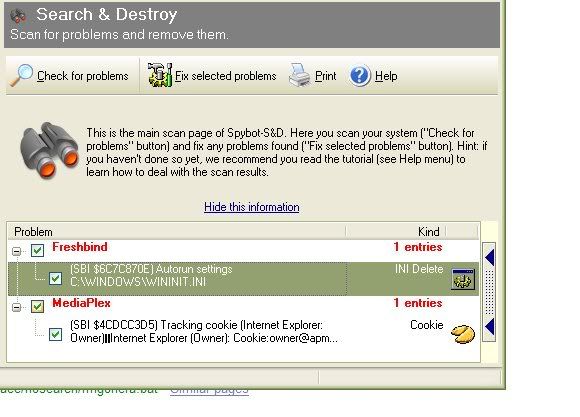
Task: Collapse the Freshbind tree node
Action: [x=16, y=252]
